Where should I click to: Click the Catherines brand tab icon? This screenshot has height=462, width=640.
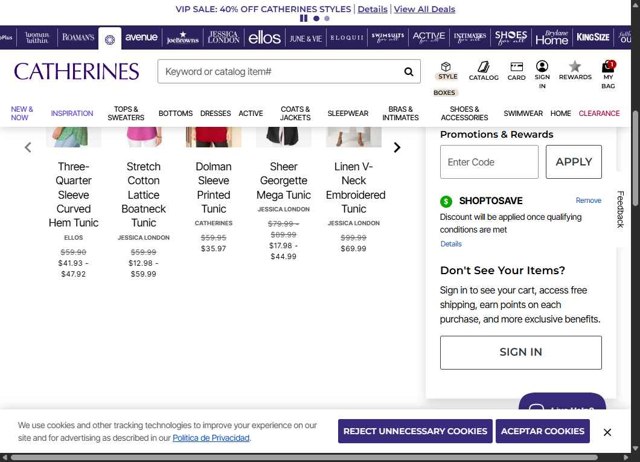110,40
